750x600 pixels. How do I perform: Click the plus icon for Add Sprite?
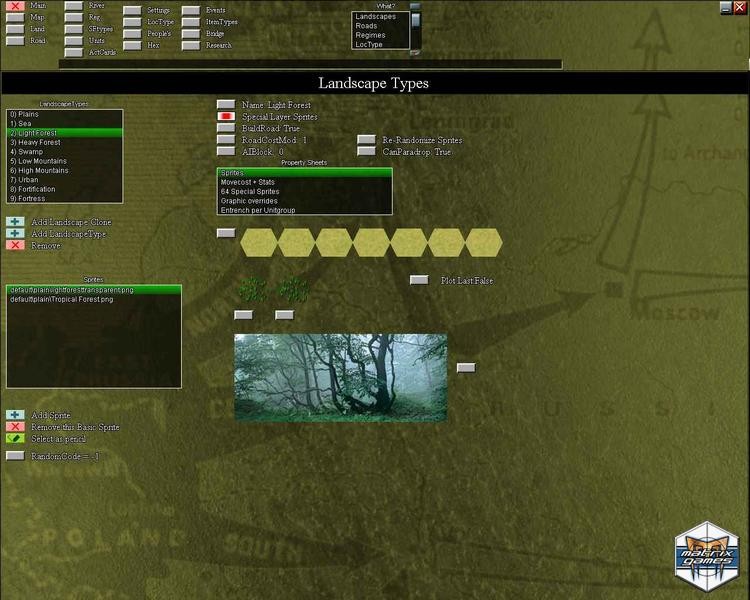(x=15, y=415)
